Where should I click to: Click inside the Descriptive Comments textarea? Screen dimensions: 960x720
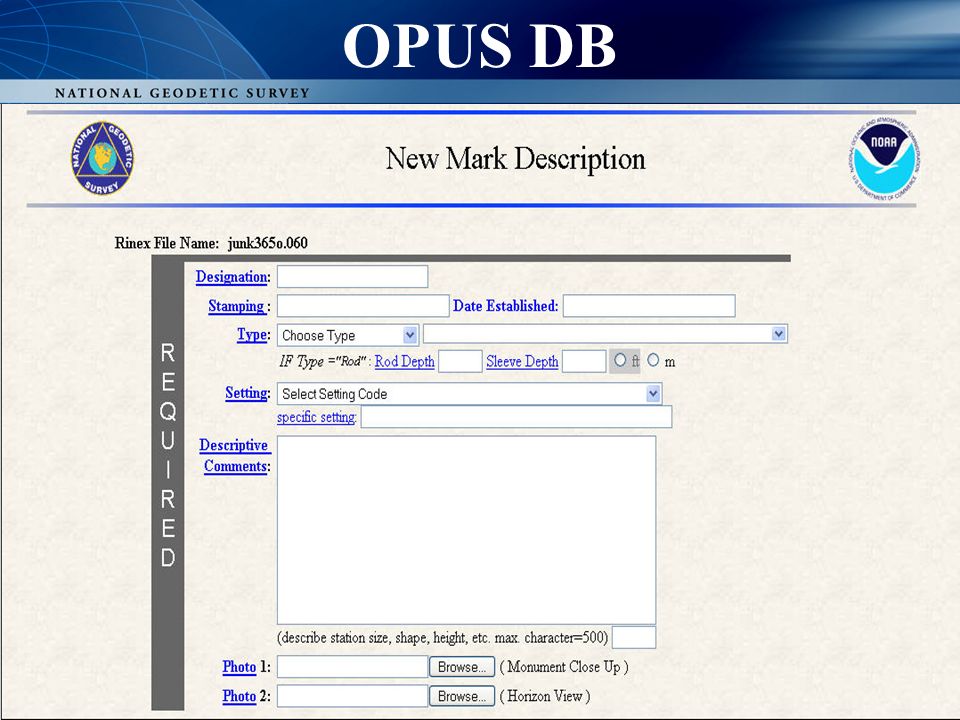467,530
